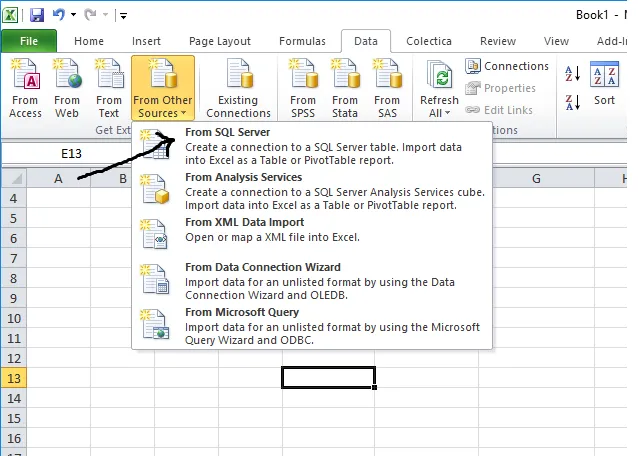Select row 15 header
This screenshot has height=456, width=638.
tap(14, 418)
